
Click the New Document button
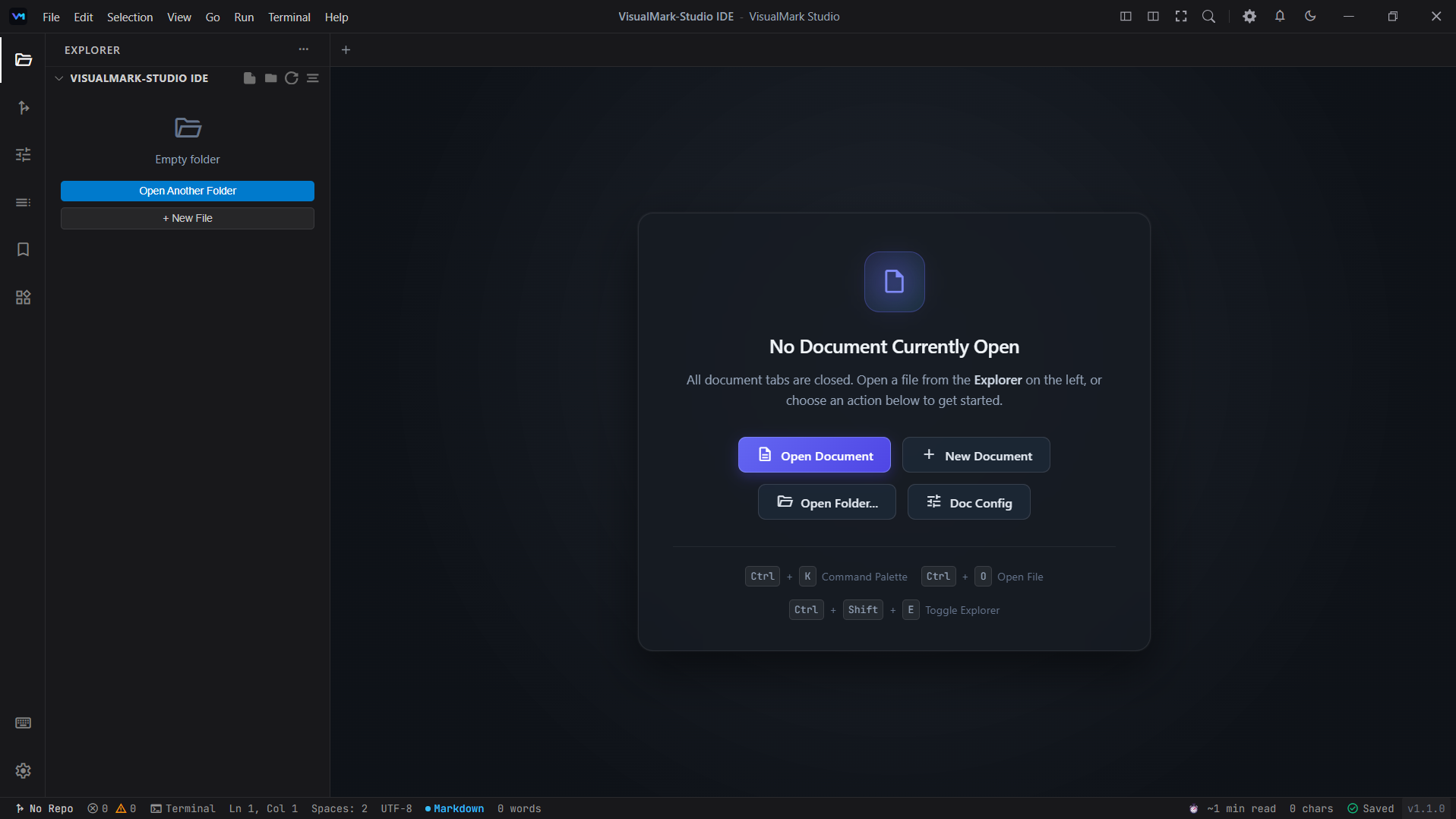click(976, 455)
